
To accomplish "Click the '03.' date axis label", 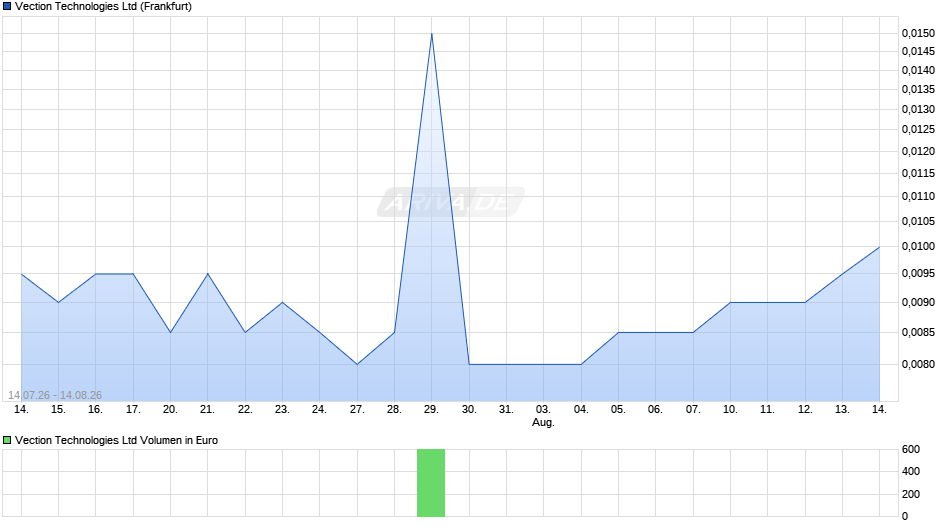I will [x=543, y=409].
